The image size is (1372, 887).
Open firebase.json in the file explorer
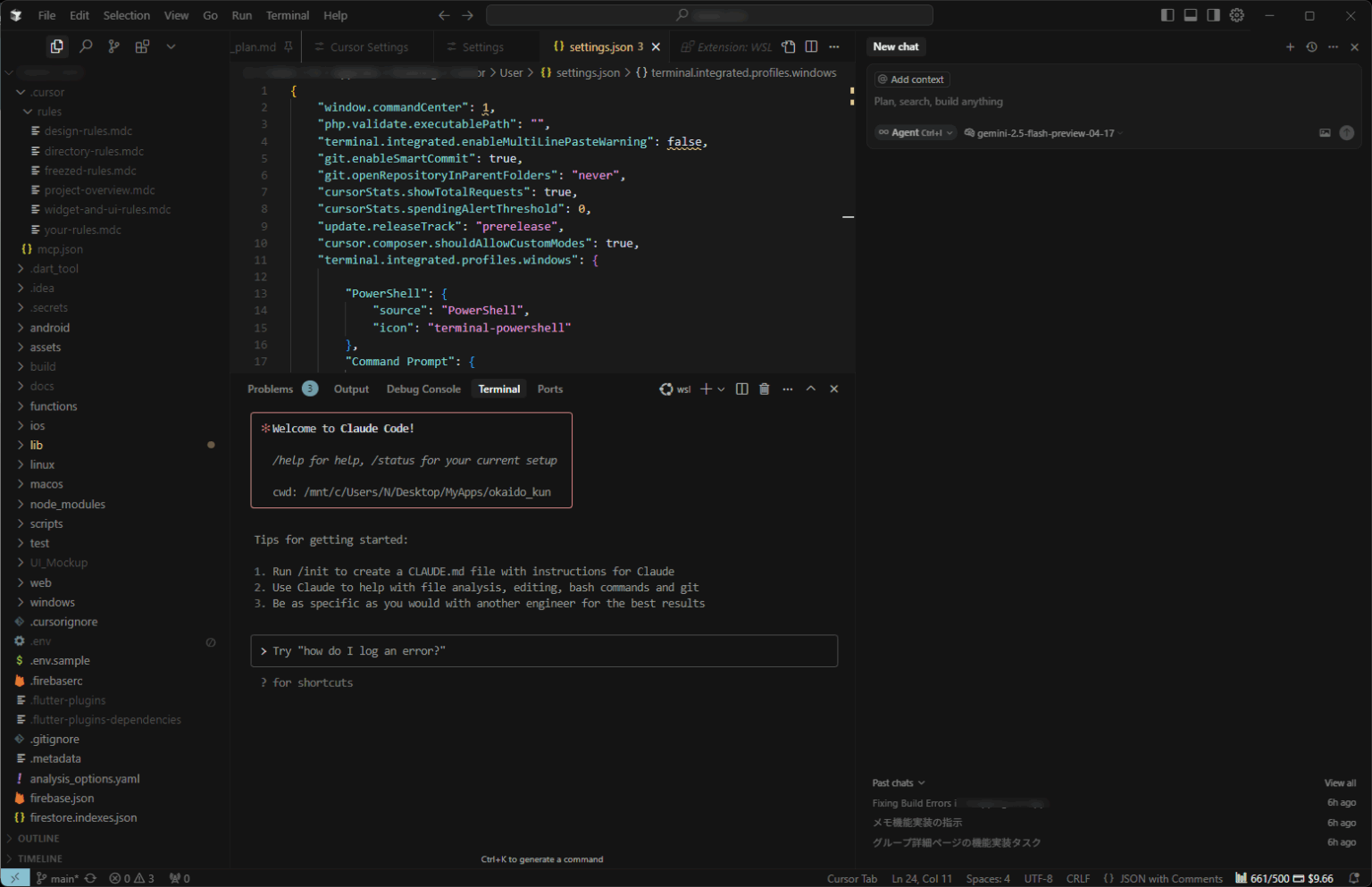coord(62,799)
